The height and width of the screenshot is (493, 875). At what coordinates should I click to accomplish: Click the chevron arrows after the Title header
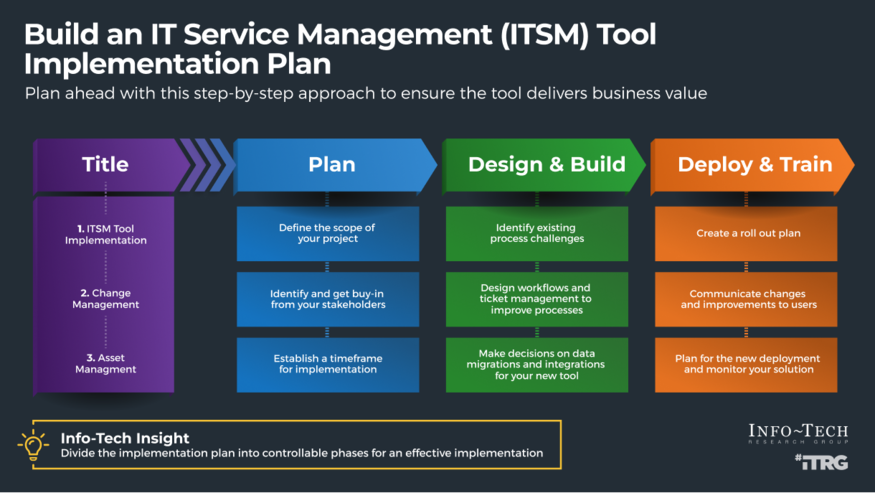[x=210, y=164]
